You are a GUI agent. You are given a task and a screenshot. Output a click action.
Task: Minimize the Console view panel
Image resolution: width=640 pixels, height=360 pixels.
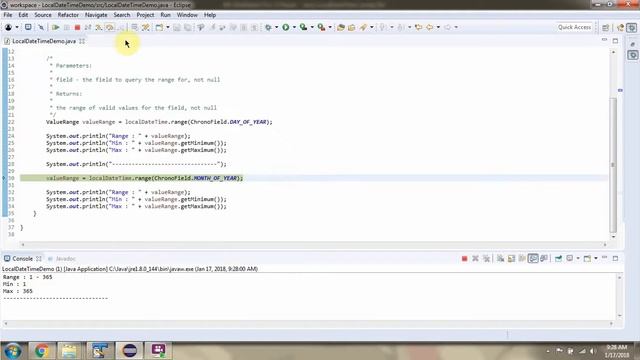(x=604, y=258)
